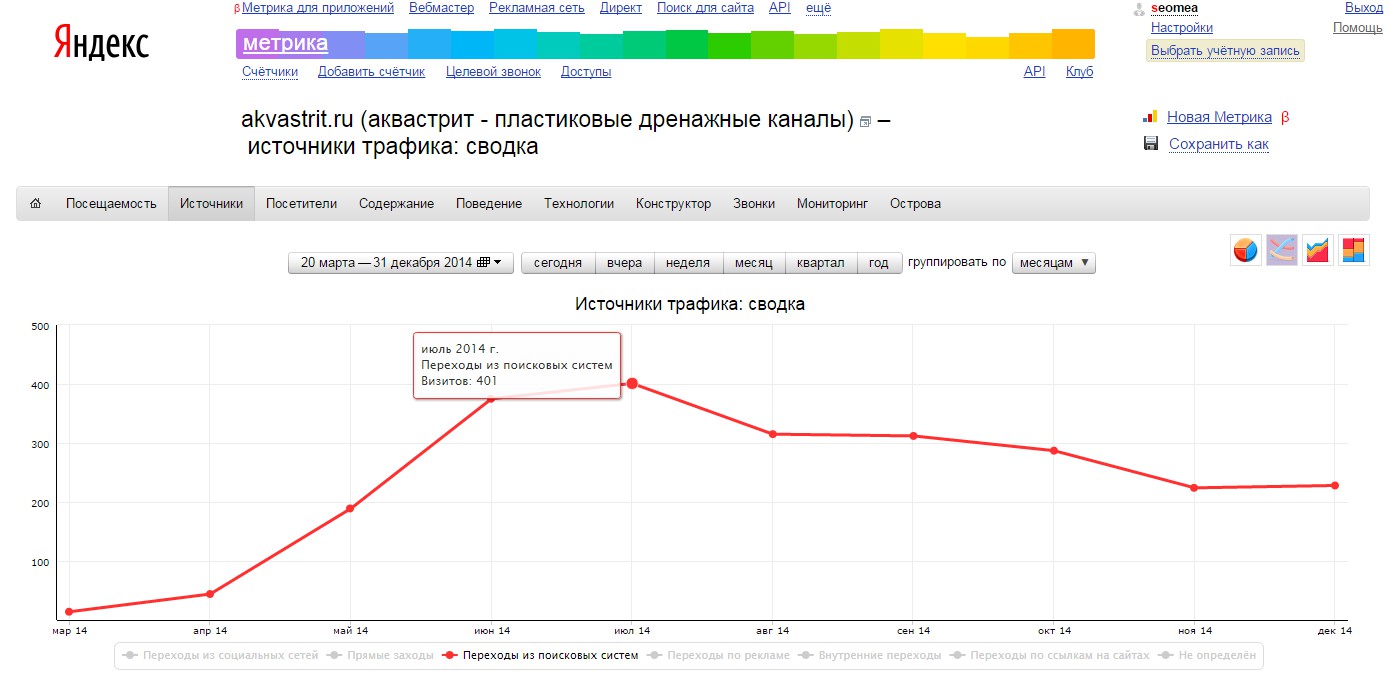Viewport: 1390px width, 683px height.
Task: Click the Яндекс logo
Action: [101, 43]
